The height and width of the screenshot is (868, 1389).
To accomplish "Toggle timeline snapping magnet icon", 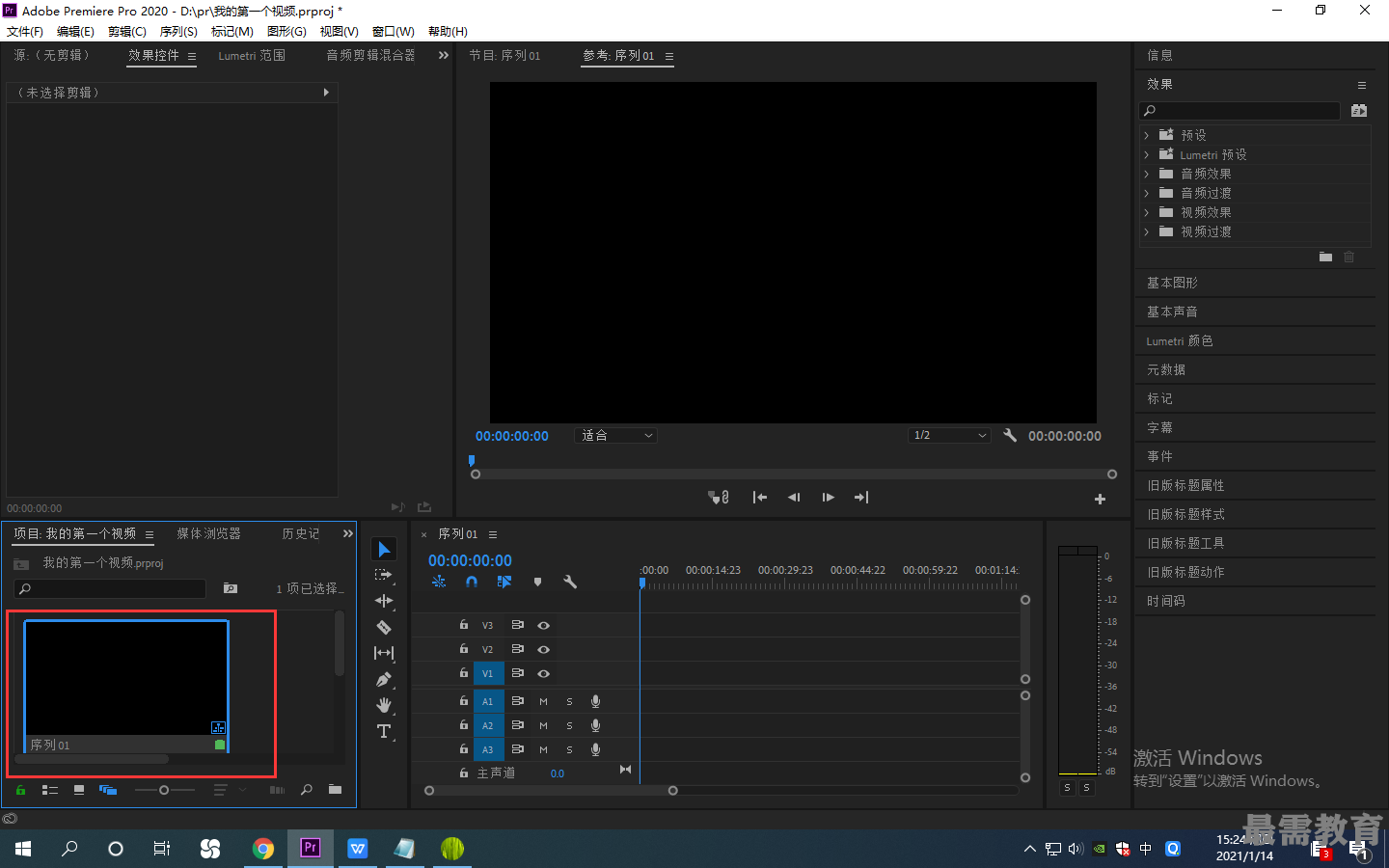I will pos(472,582).
